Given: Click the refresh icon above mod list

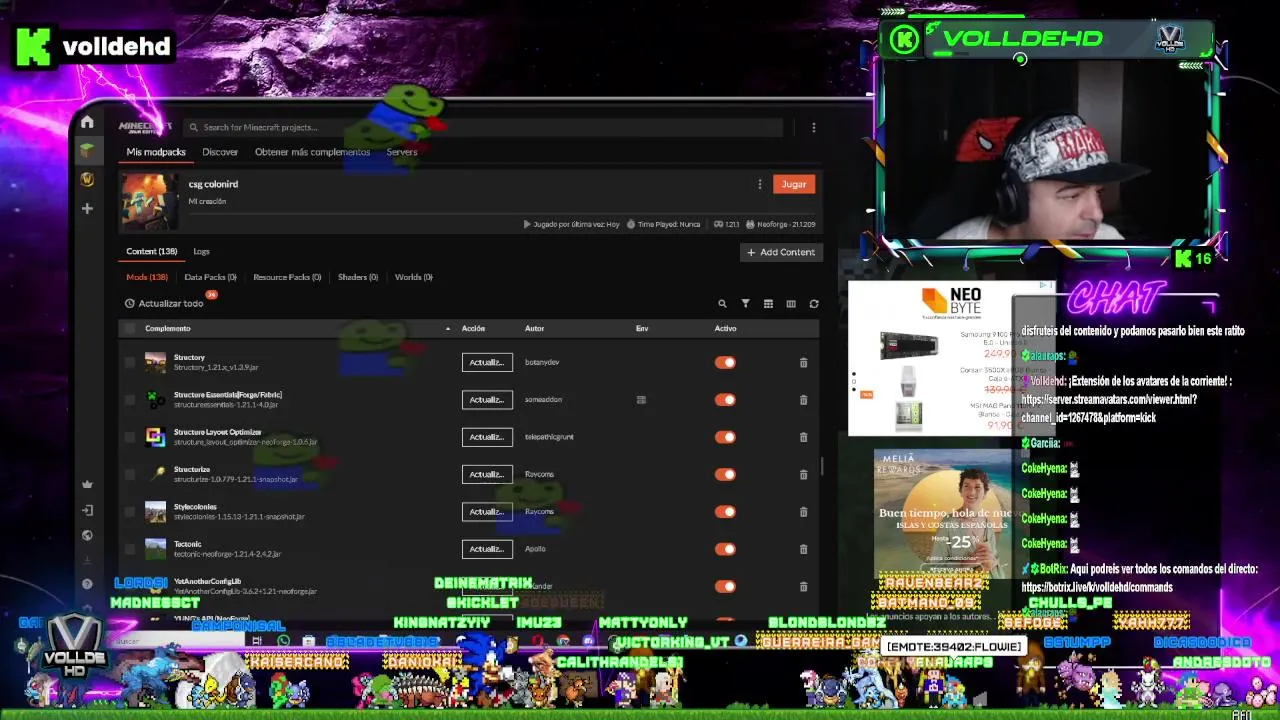Looking at the screenshot, I should coord(814,304).
